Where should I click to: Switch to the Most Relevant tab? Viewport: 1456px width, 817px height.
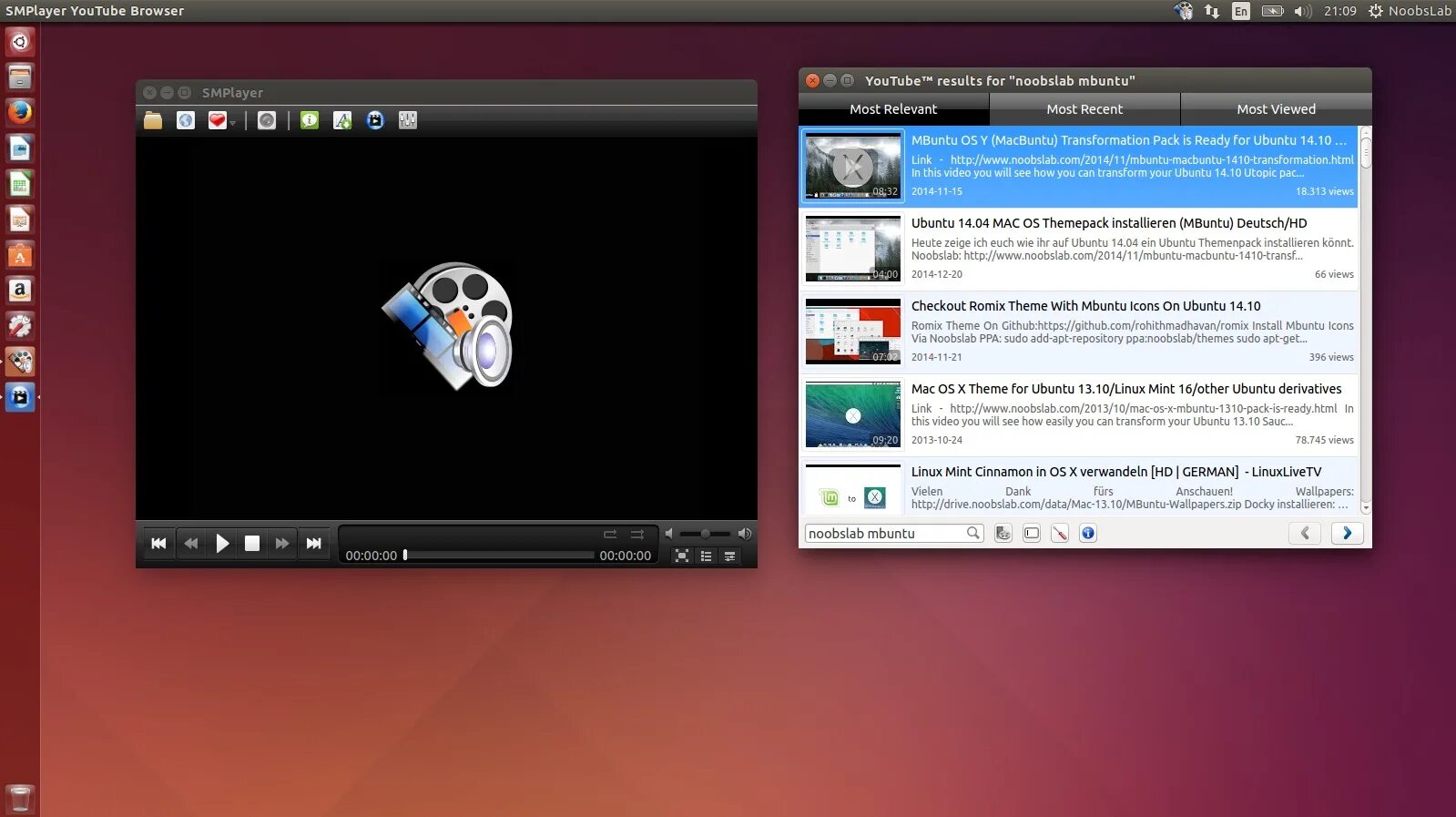click(x=893, y=109)
